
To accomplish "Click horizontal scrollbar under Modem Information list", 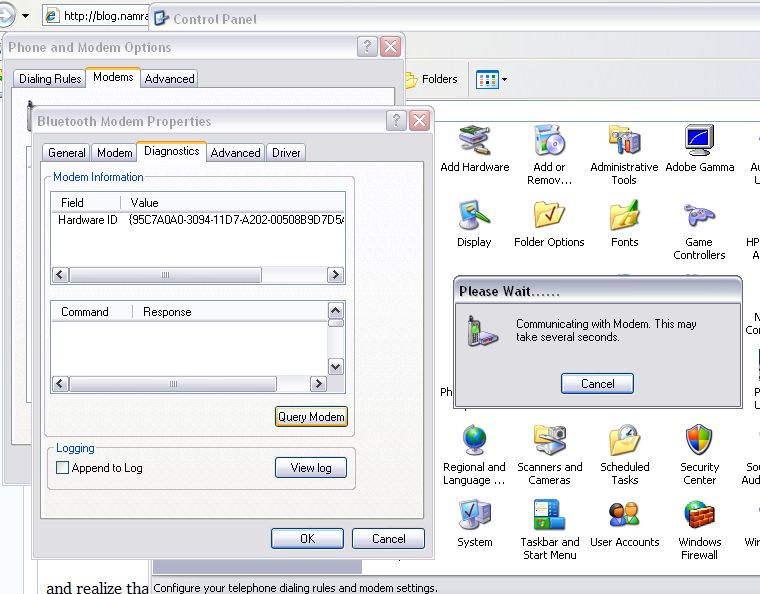I will coord(165,275).
